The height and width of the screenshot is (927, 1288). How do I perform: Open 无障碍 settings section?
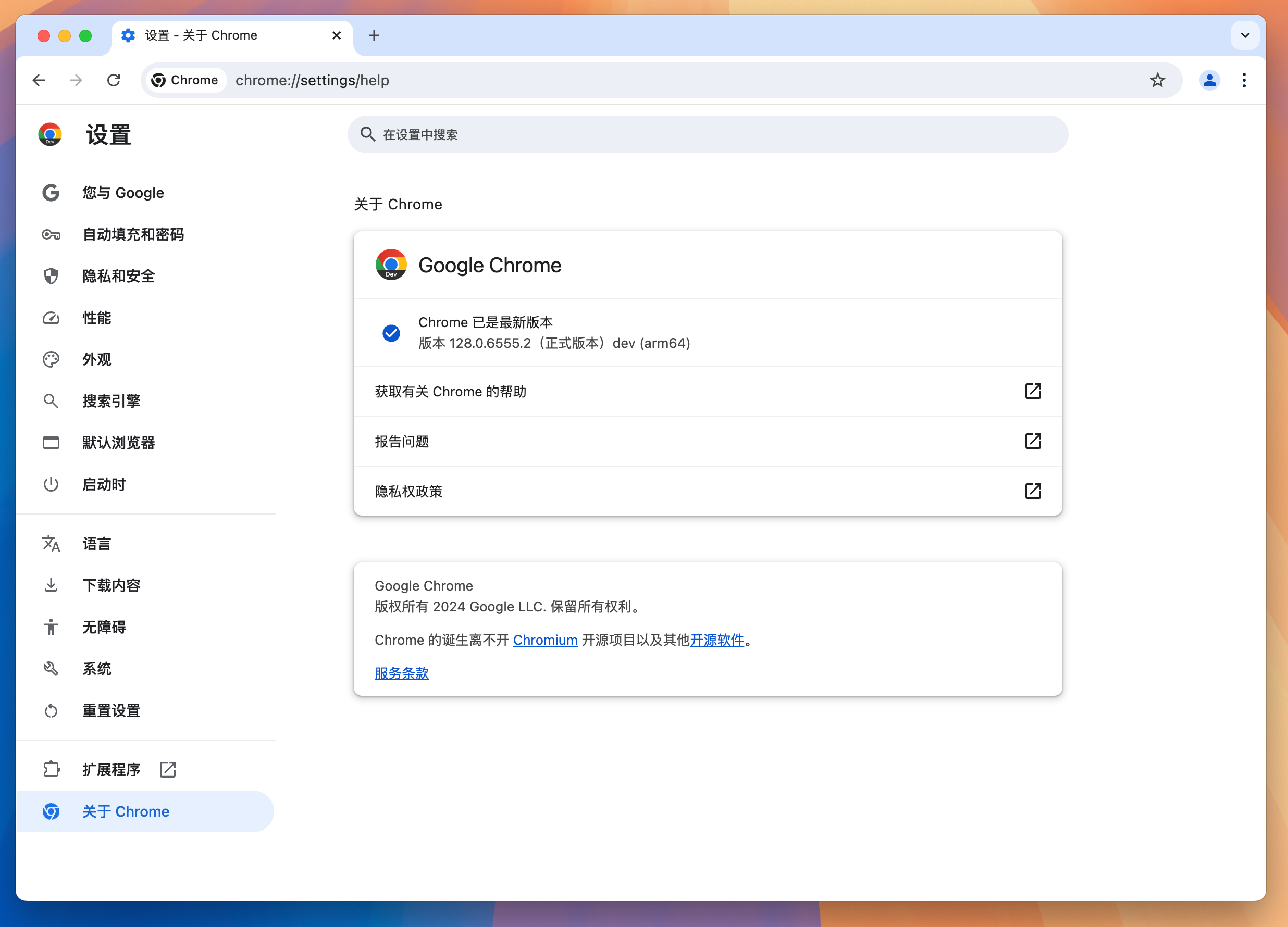pyautogui.click(x=145, y=627)
